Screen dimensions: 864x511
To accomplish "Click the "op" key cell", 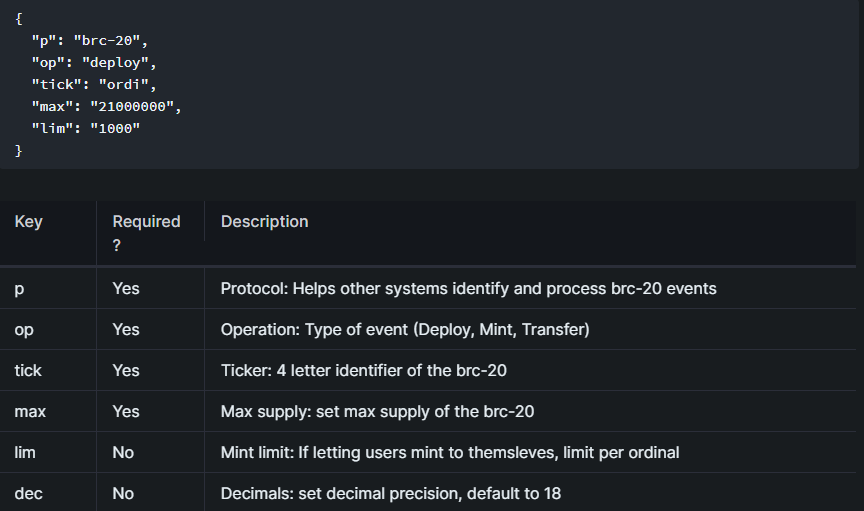I will (24, 330).
